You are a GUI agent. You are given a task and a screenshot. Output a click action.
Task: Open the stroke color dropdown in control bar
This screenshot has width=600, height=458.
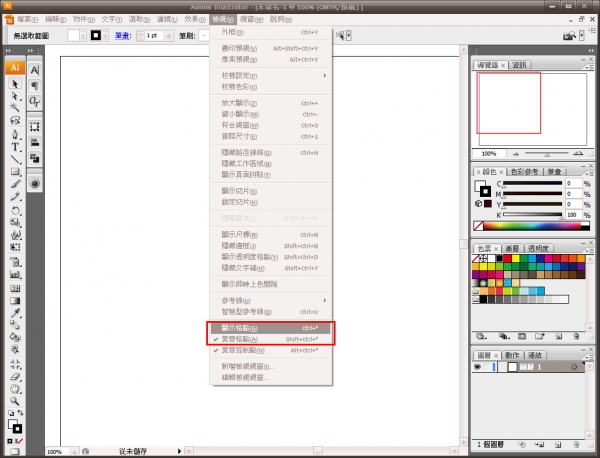tap(105, 36)
